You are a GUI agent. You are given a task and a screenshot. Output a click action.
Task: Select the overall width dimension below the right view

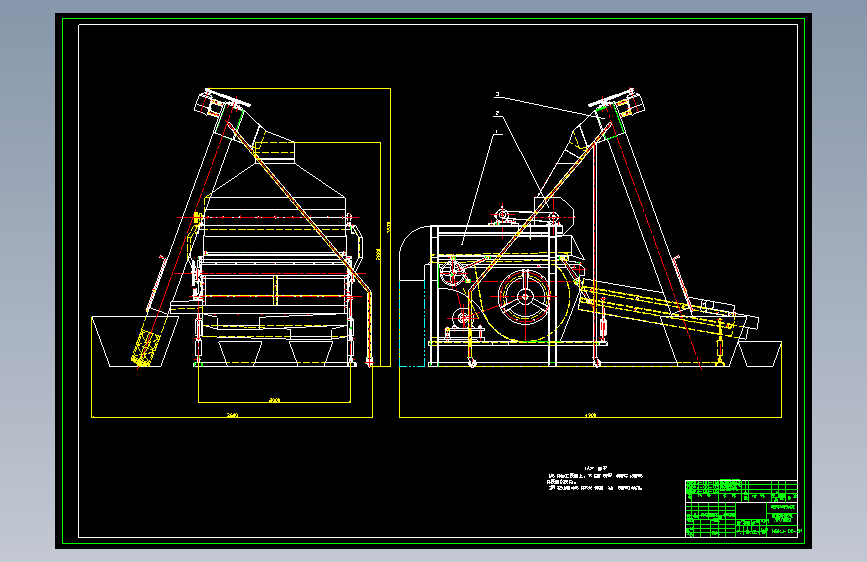coord(590,416)
